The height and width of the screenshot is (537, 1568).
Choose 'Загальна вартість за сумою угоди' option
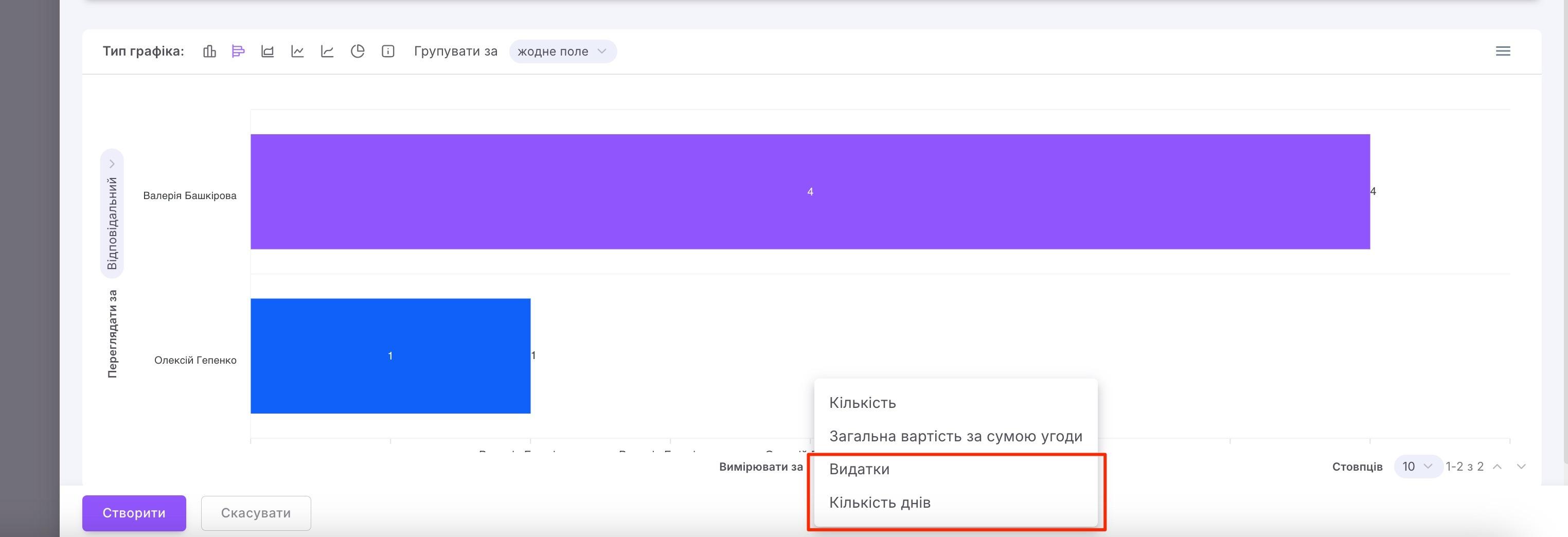(956, 436)
